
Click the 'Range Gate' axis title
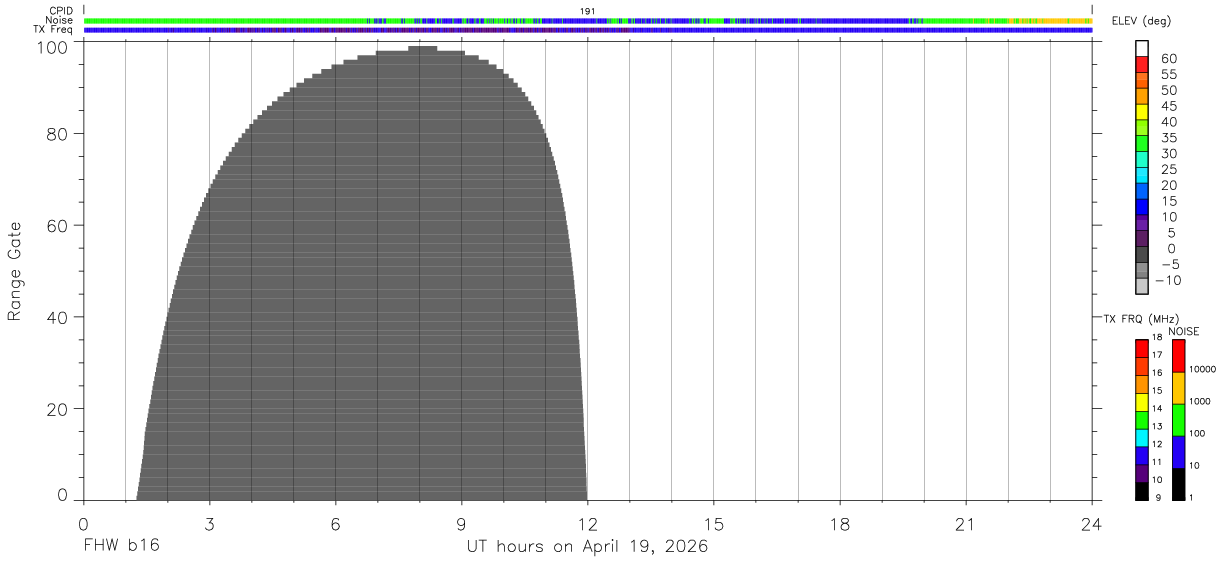point(15,271)
